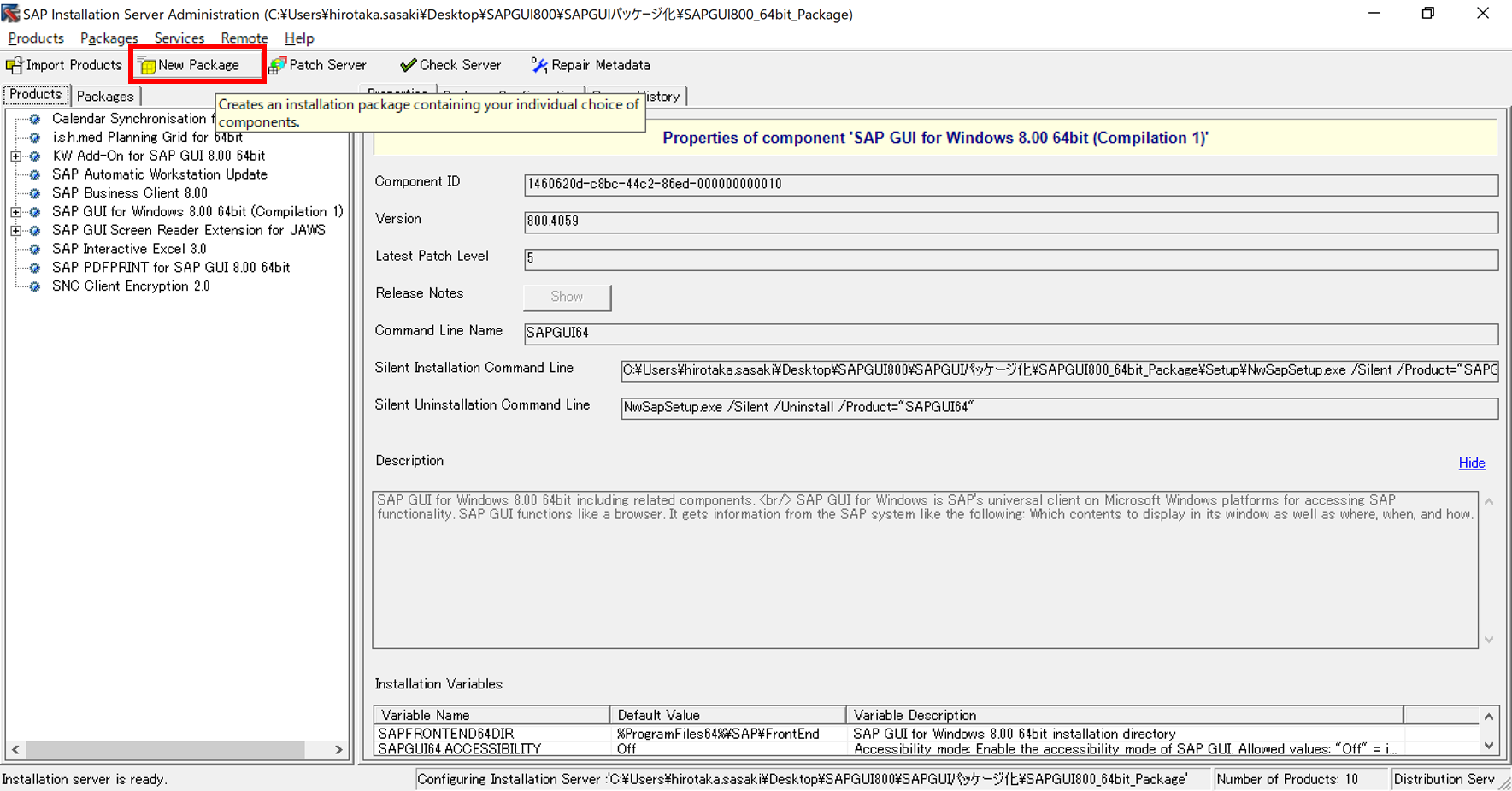Click the Version field
Image resolution: width=1512 pixels, height=791 pixels.
pos(1011,221)
